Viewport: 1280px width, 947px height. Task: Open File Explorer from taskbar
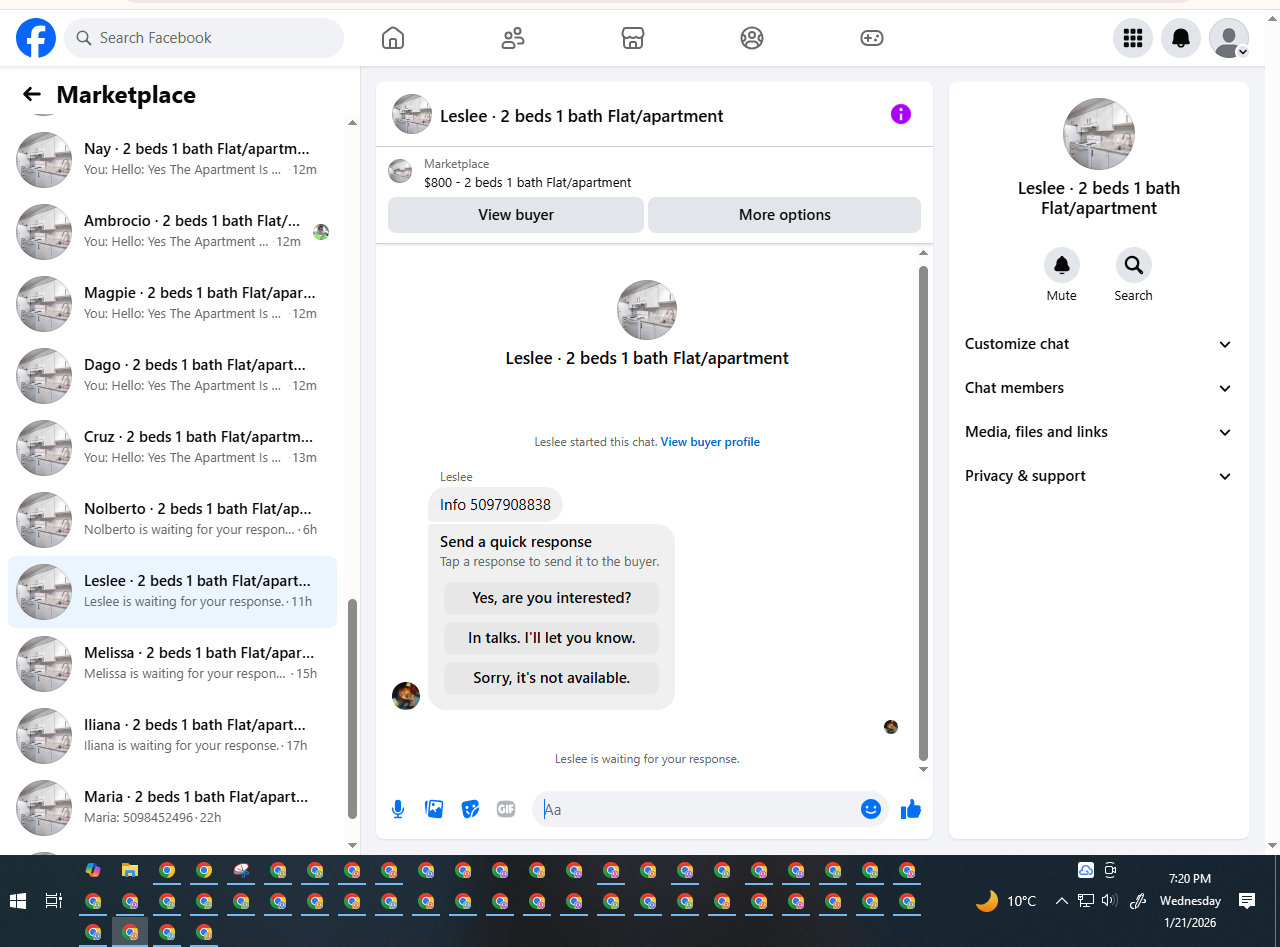130,870
